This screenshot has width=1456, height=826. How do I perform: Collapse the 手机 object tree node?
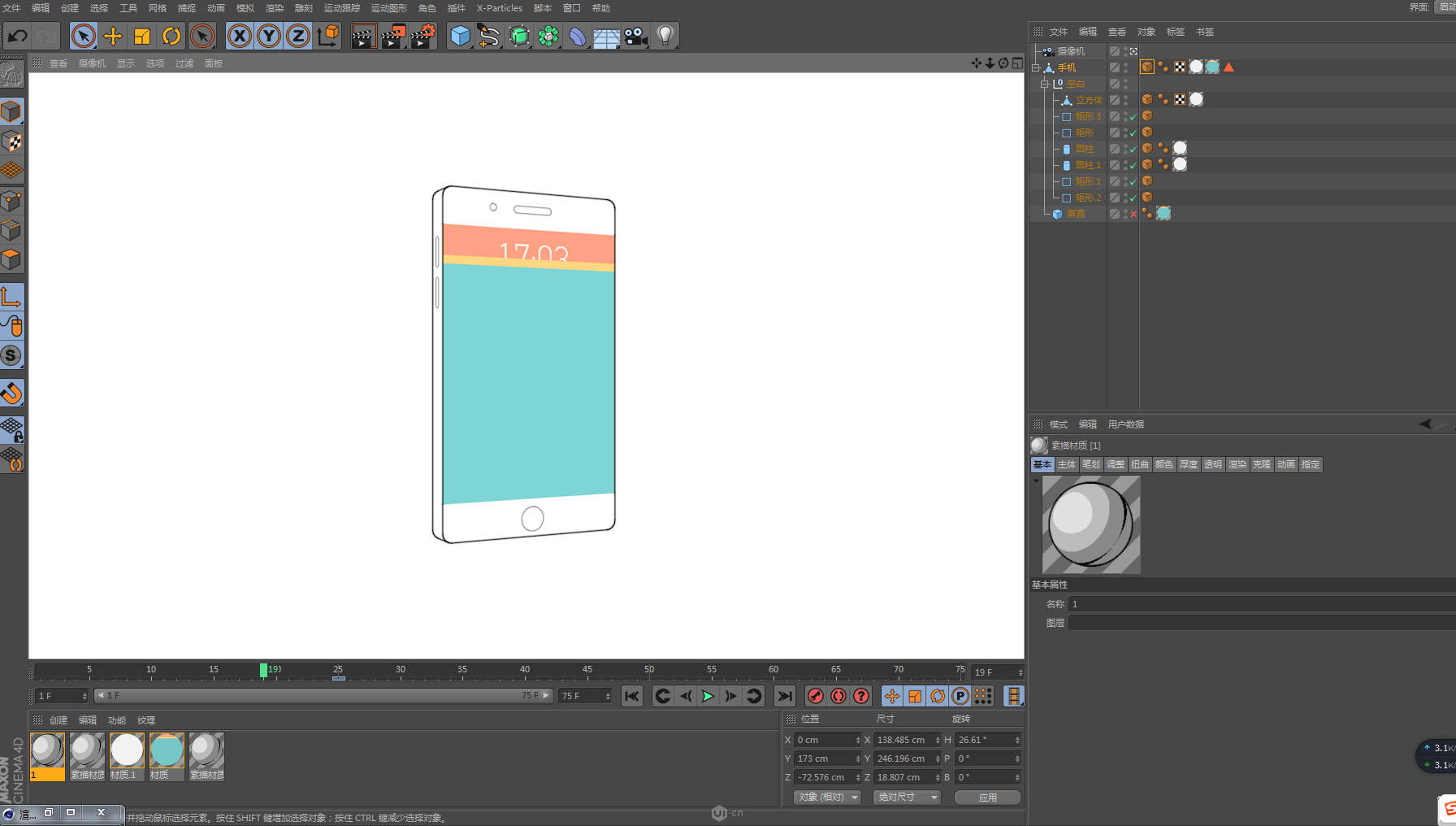1036,67
